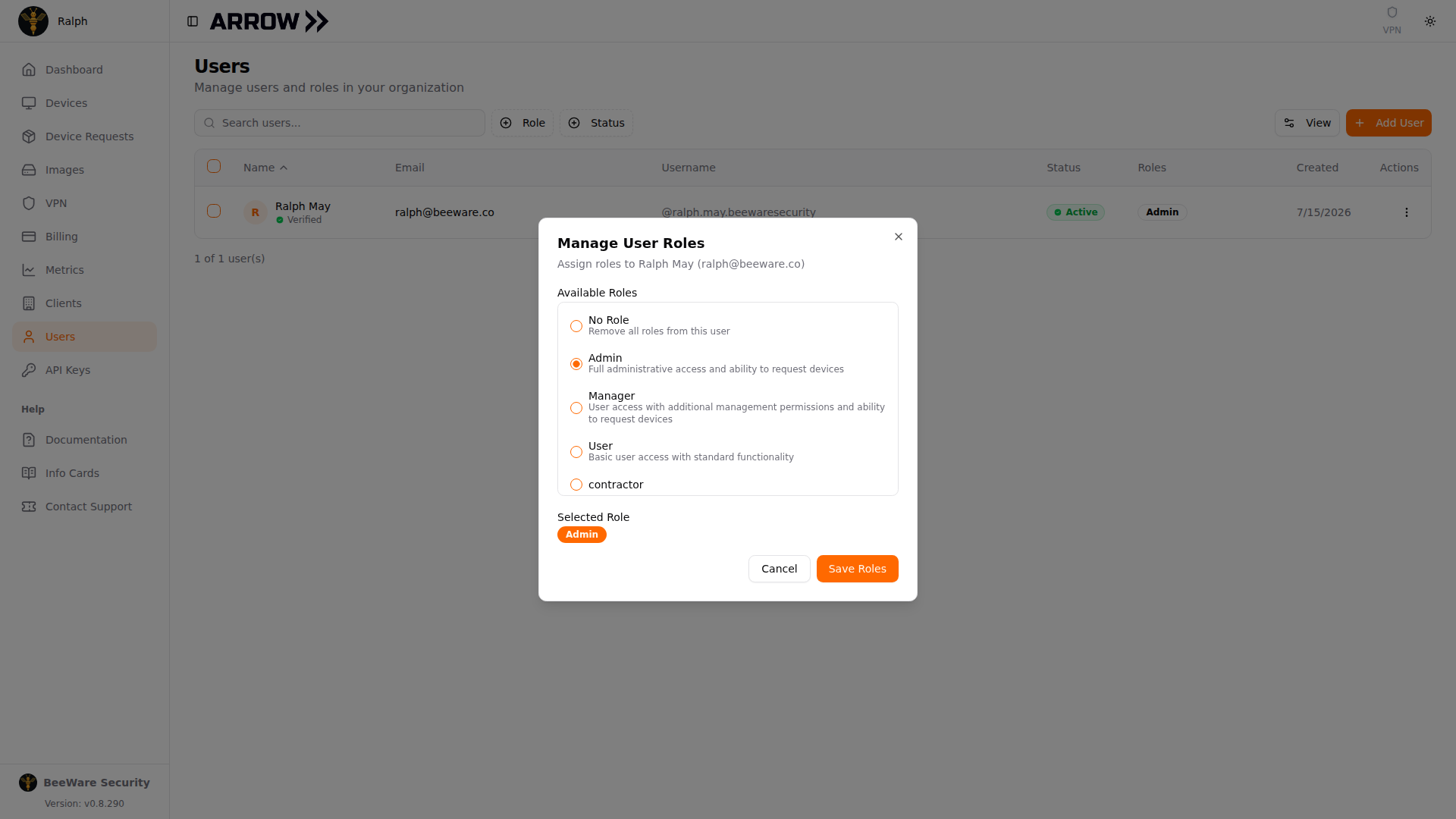Click the 7/15/2026 created date
This screenshot has width=1456, height=819.
(x=1323, y=212)
